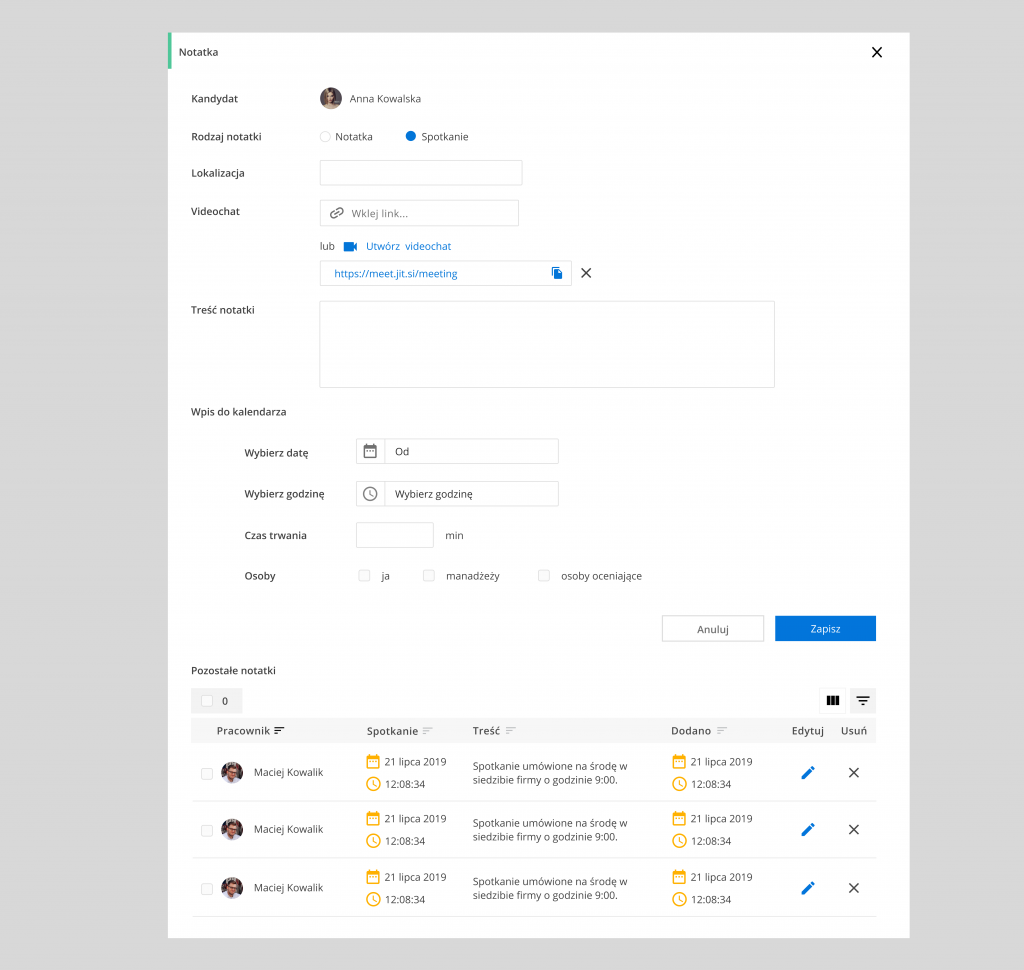Click the Pracownik column header
The image size is (1024, 970).
(x=243, y=731)
